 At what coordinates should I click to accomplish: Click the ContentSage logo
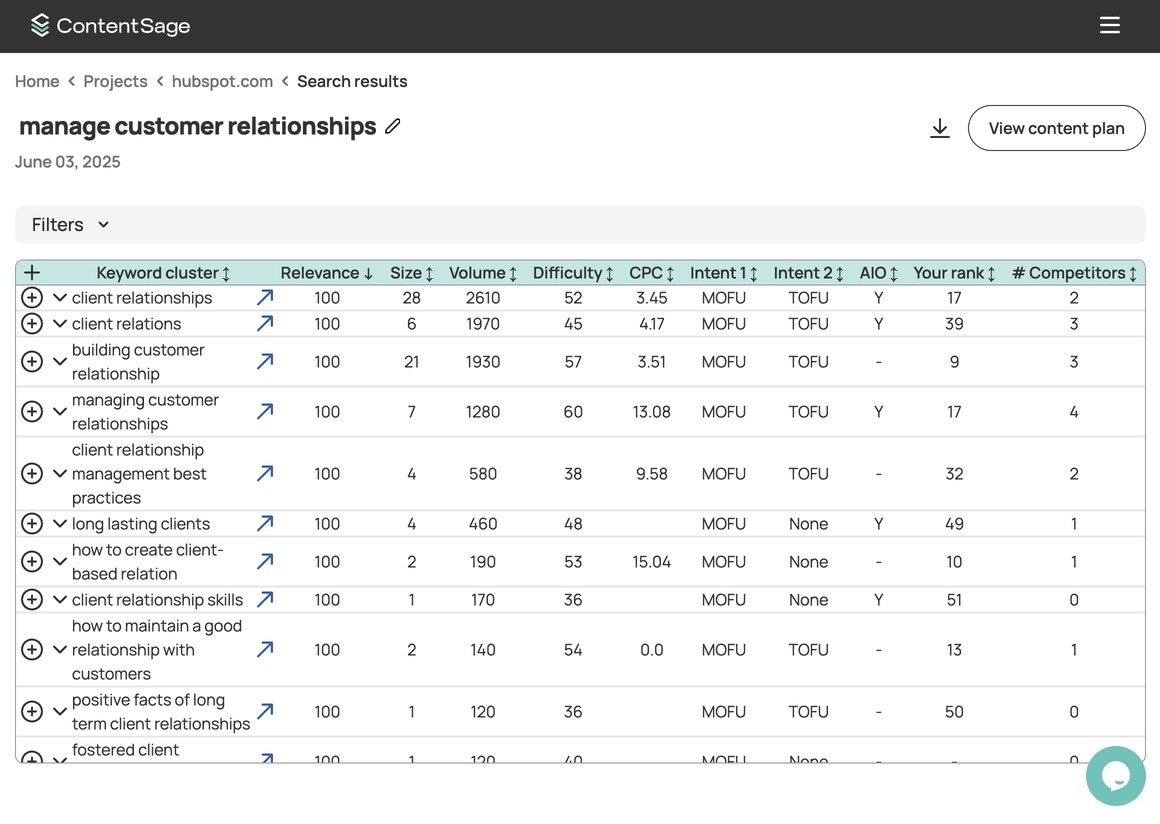pos(110,26)
